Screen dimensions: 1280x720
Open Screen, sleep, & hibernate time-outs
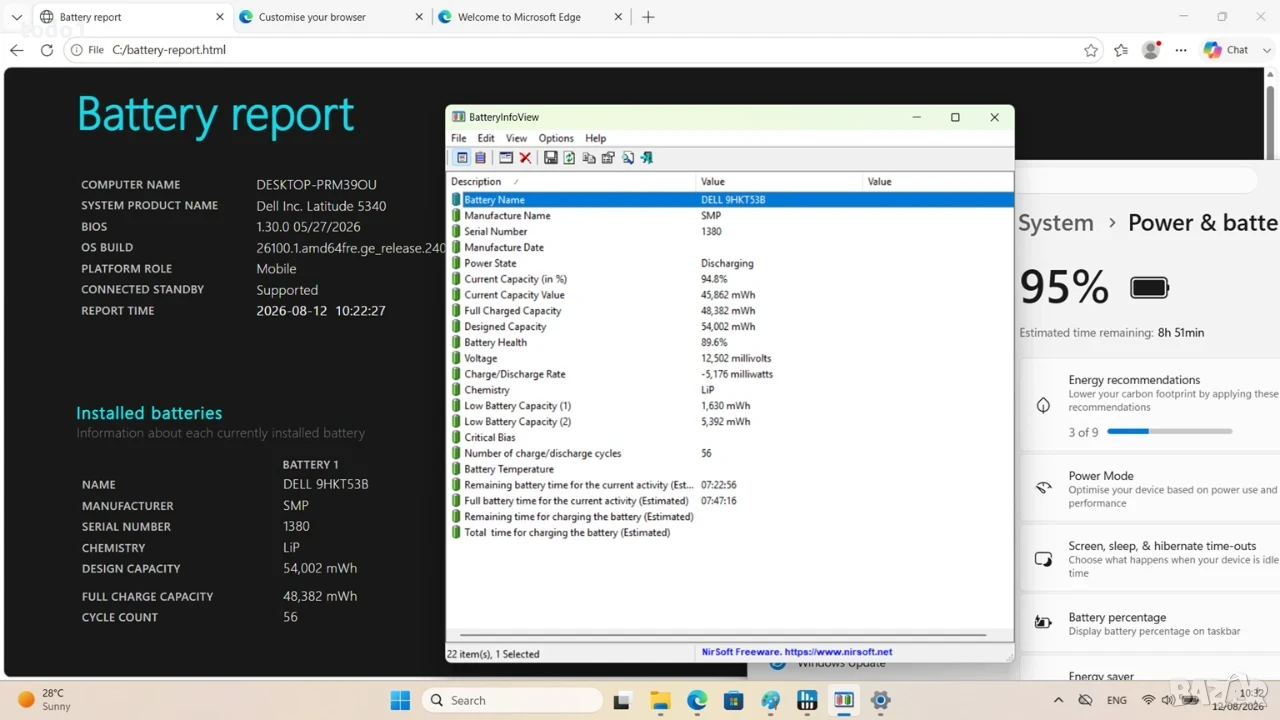pos(1150,559)
